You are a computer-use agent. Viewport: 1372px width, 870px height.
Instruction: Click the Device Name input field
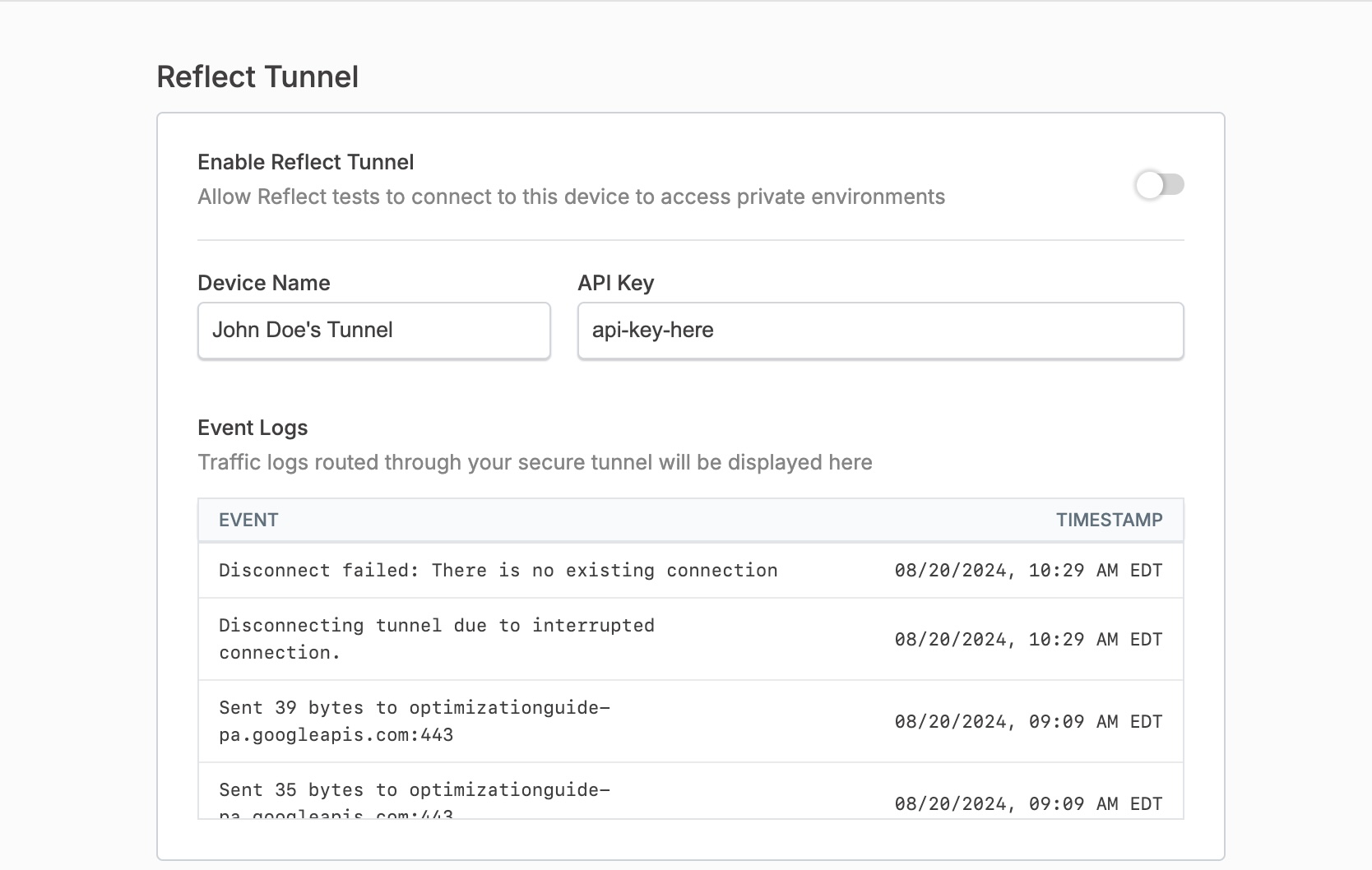[x=373, y=331]
